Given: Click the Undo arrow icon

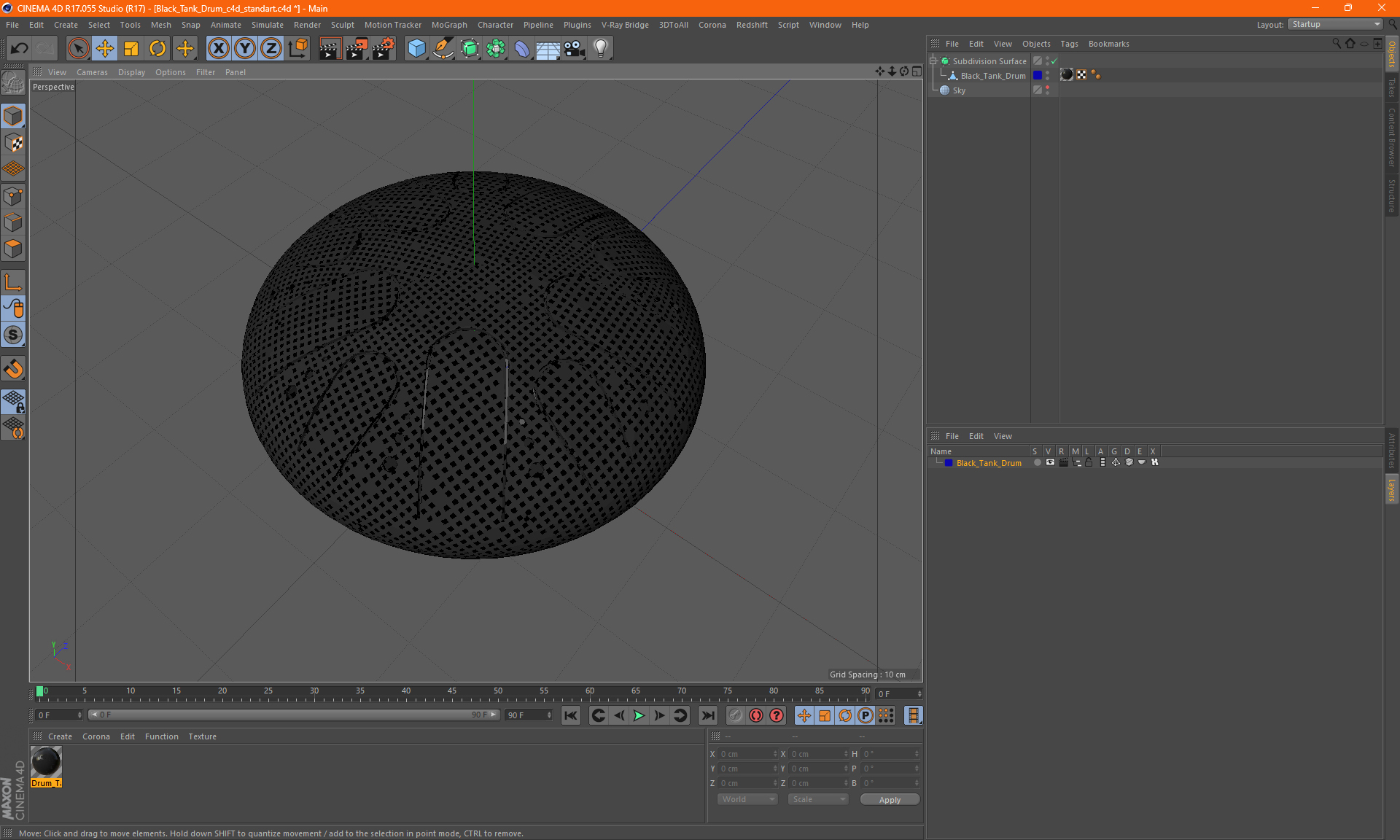Looking at the screenshot, I should click(20, 49).
